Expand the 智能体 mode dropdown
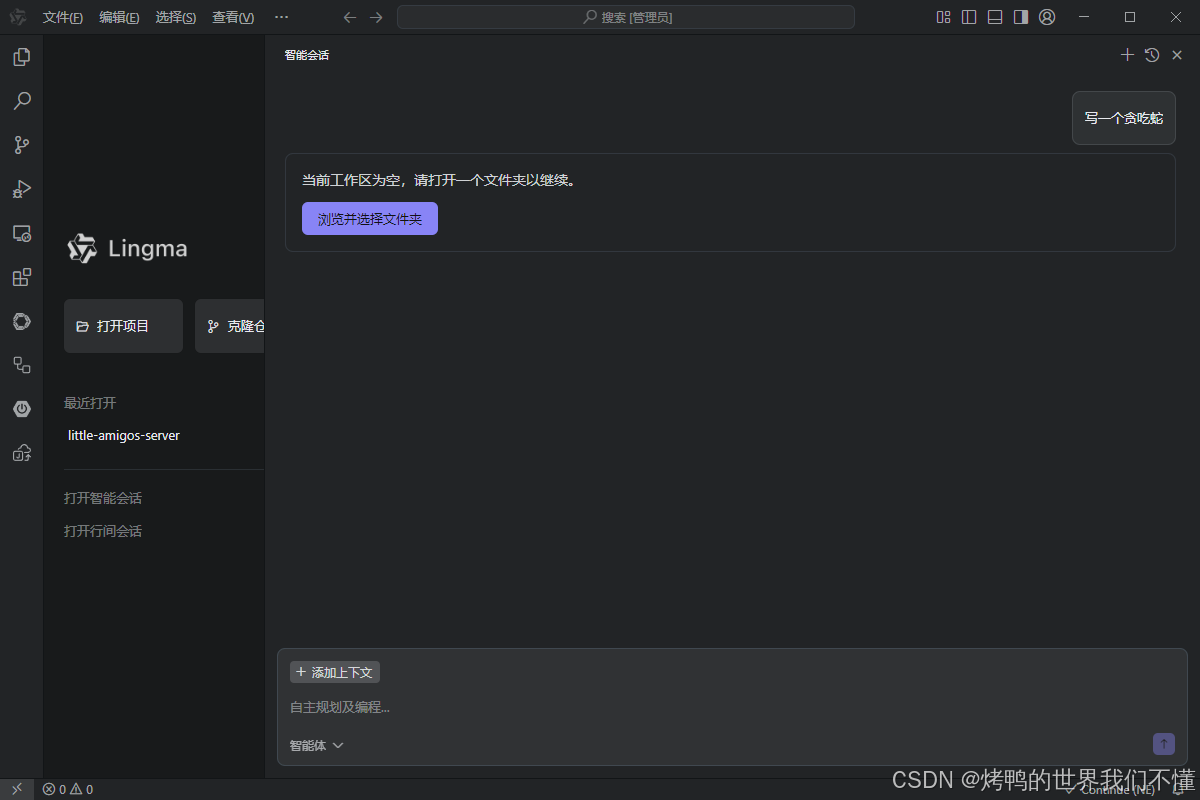The width and height of the screenshot is (1200, 800). click(316, 745)
